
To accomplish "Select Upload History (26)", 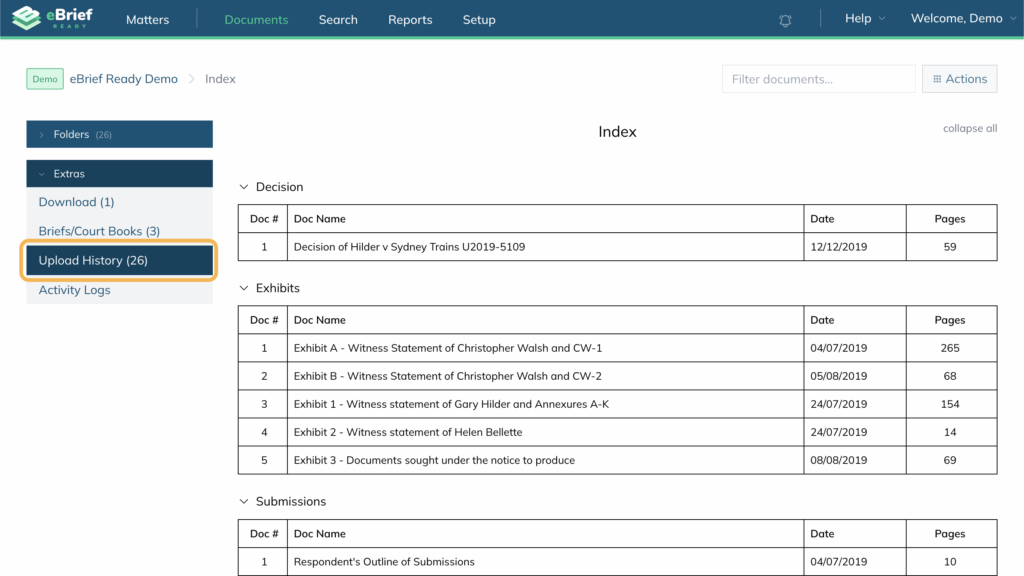I will coord(120,260).
